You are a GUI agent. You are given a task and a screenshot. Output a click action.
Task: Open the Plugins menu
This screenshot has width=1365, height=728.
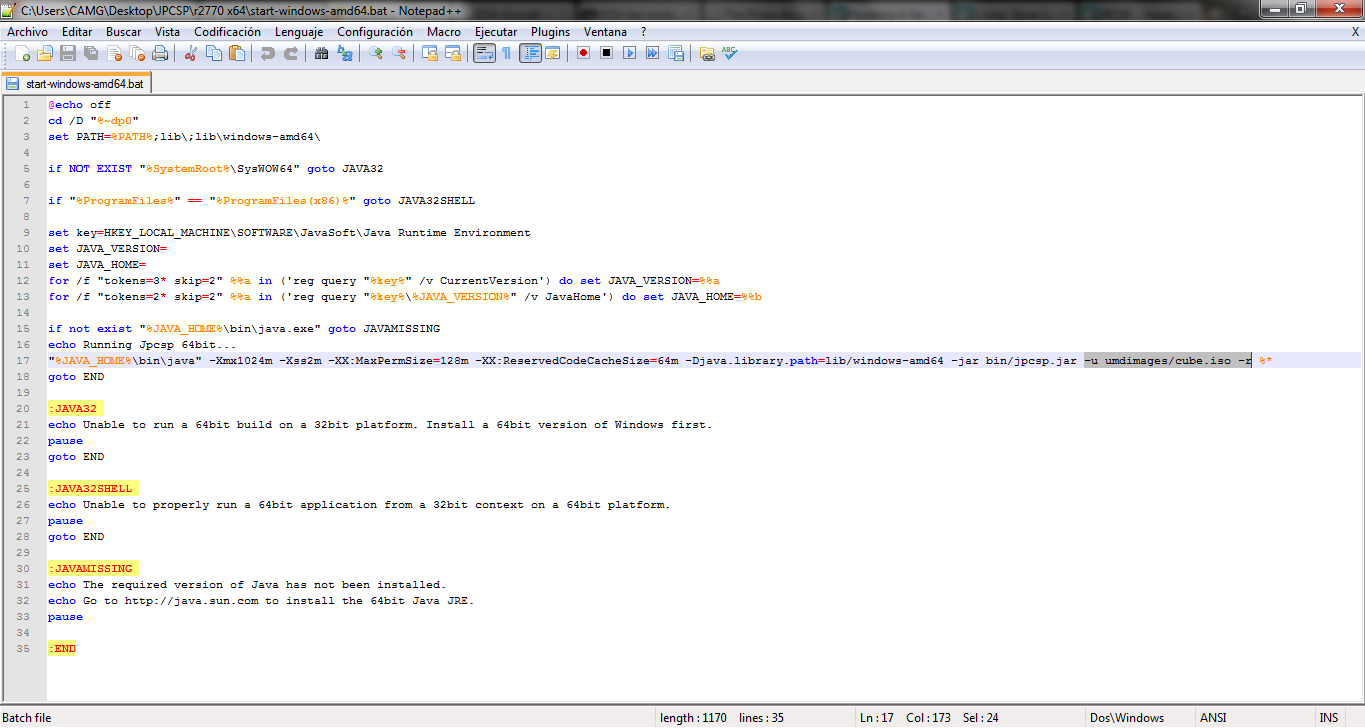click(x=550, y=32)
